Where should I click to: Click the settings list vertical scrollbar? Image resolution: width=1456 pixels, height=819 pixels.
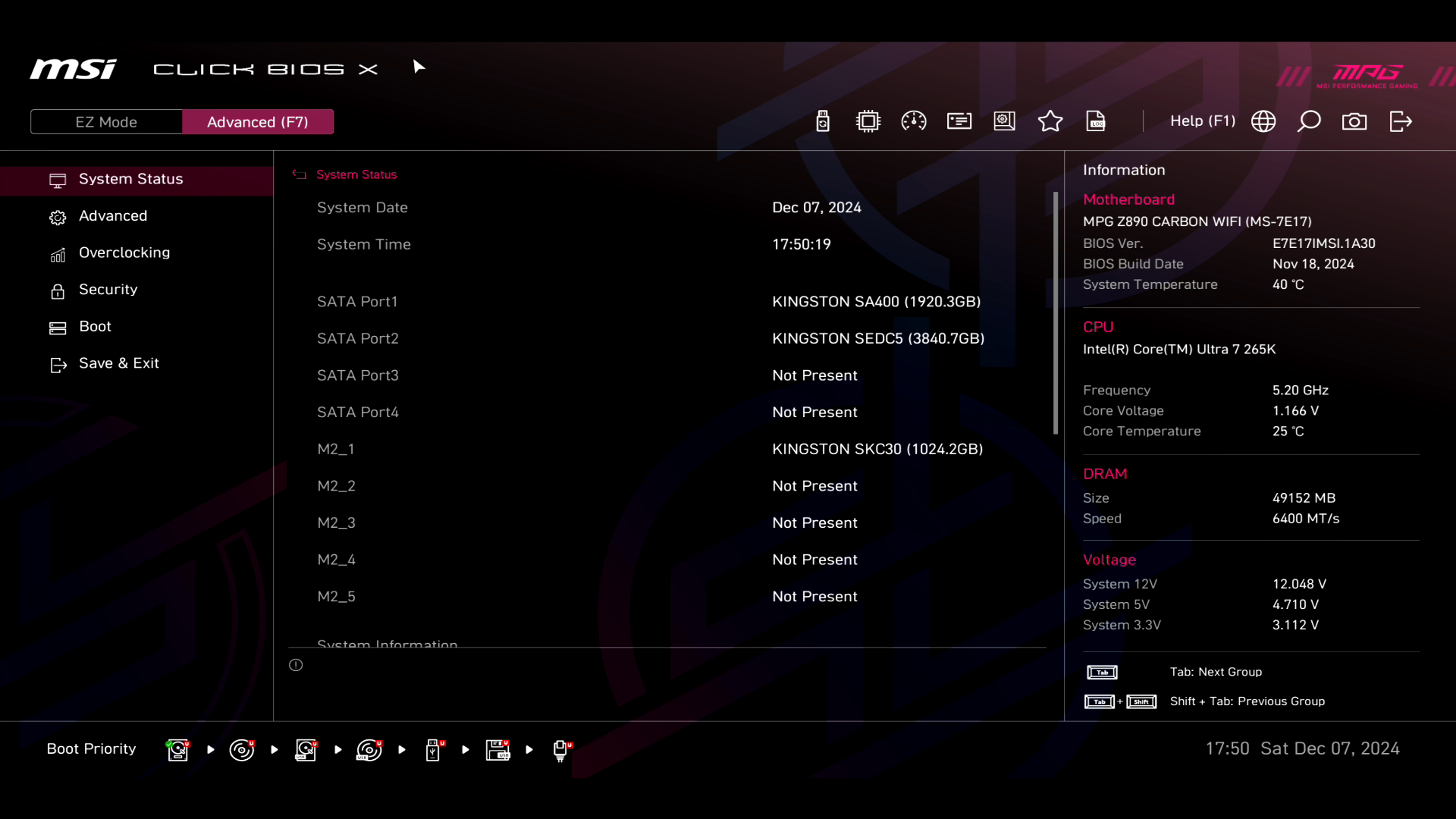(1055, 313)
